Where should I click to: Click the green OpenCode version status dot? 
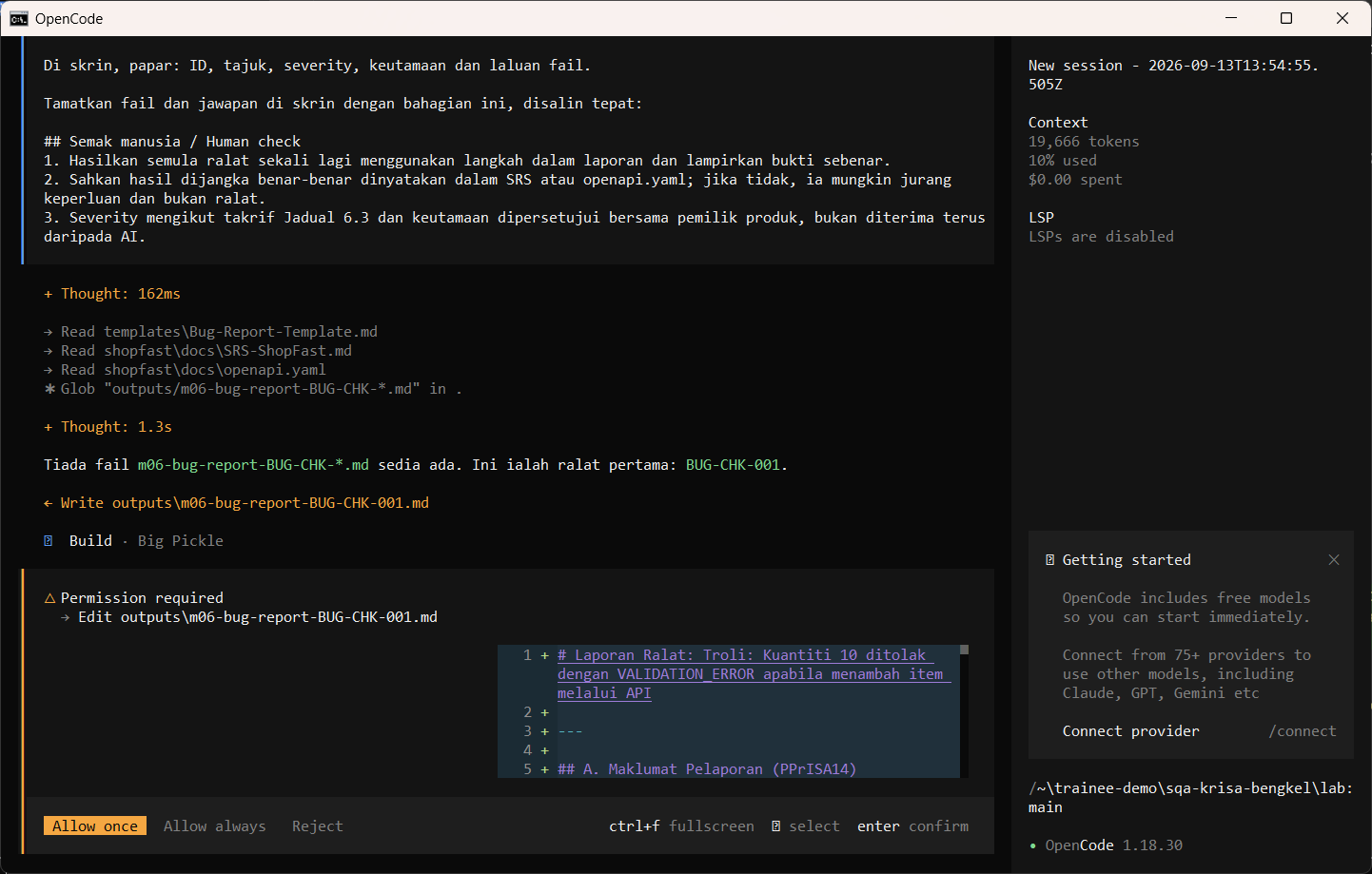[x=1032, y=845]
